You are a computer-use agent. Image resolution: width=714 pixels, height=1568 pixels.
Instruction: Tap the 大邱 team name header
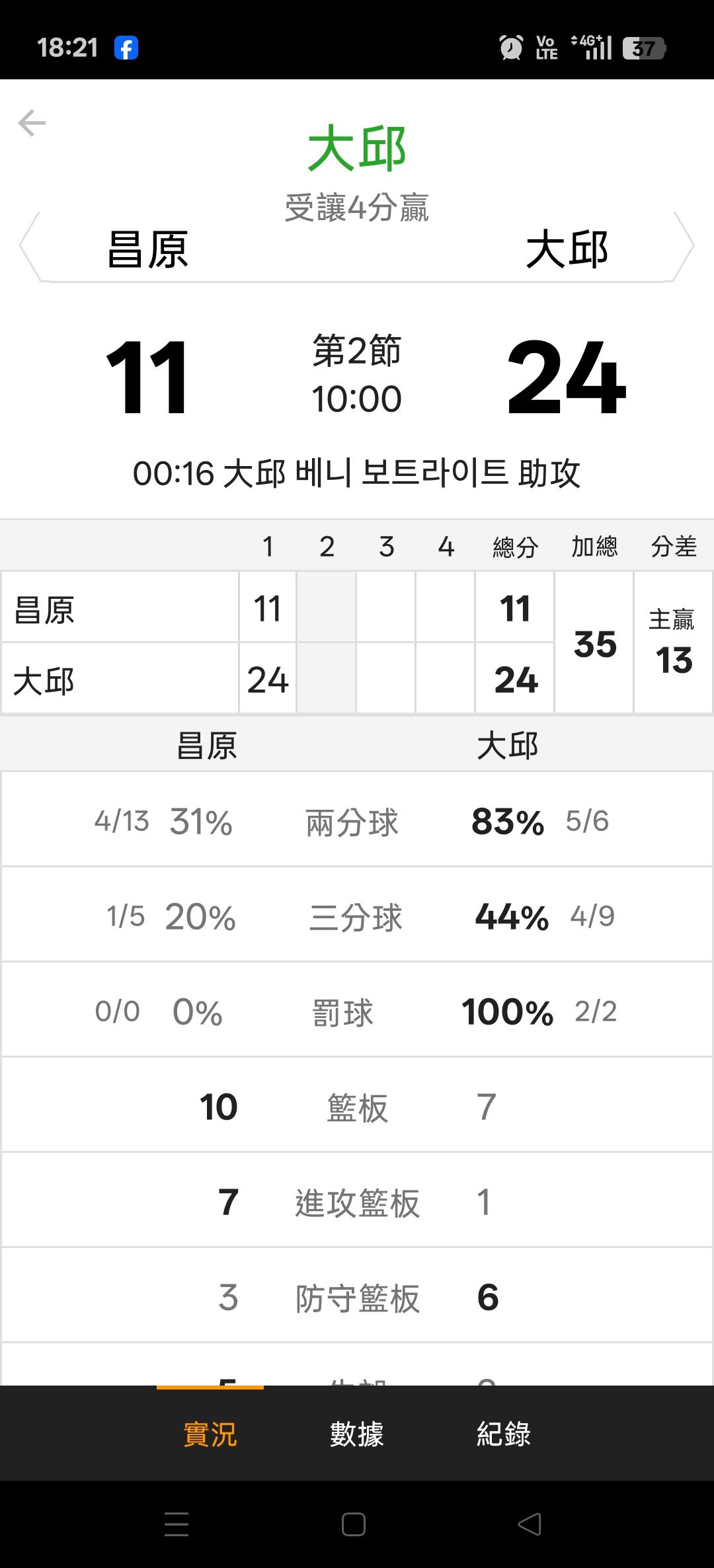tap(567, 250)
